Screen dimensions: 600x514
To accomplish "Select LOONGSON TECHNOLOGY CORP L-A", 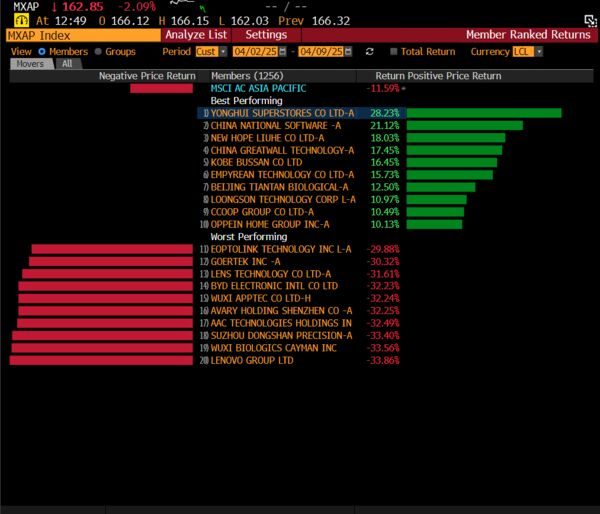I will 283,199.
